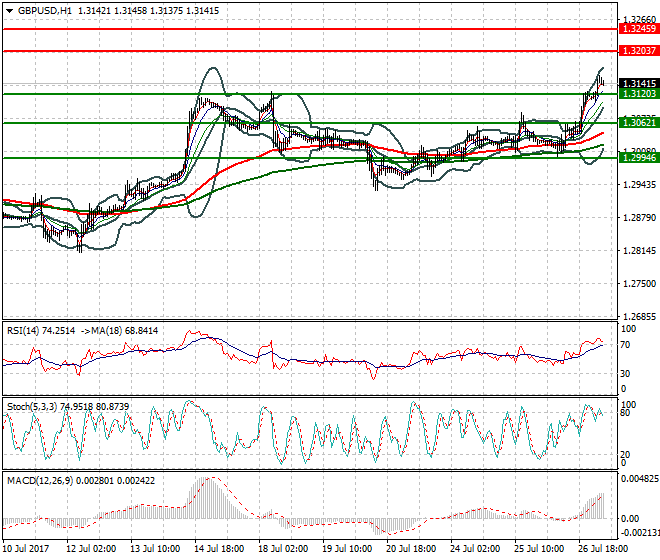660x560 pixels.
Task: Select the MACD scale value 0.004825
Action: click(640, 479)
